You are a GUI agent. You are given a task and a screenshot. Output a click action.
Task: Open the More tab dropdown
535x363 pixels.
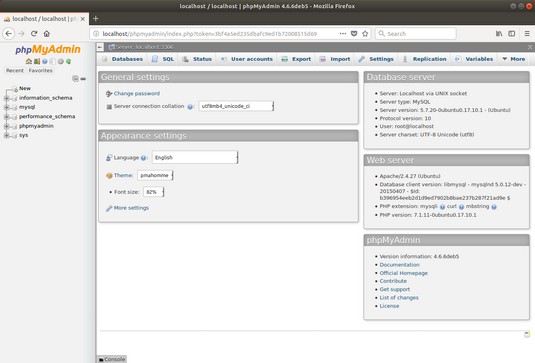click(x=514, y=59)
